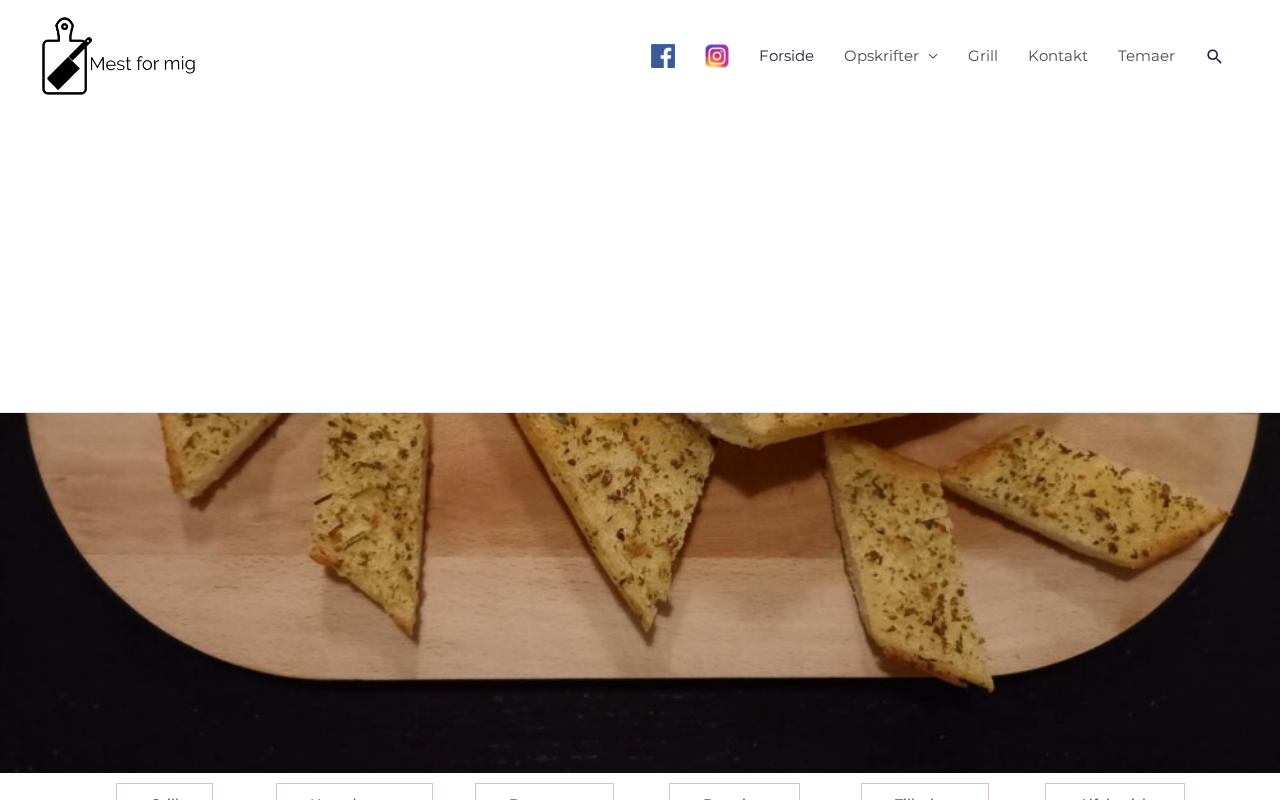Click the fourth category button below image
The width and height of the screenshot is (1280, 800).
point(734,792)
